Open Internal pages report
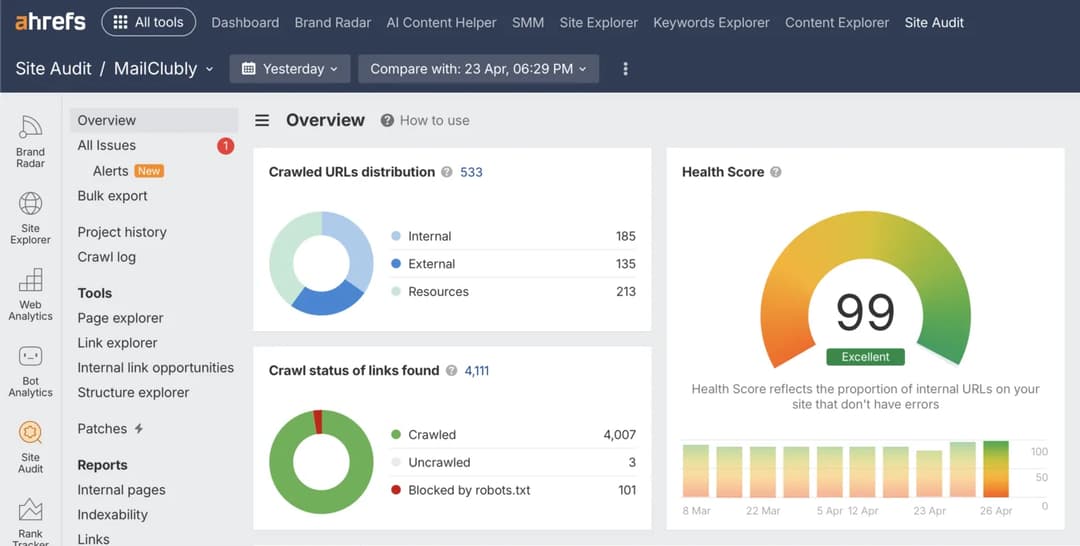The width and height of the screenshot is (1080, 546). point(121,490)
